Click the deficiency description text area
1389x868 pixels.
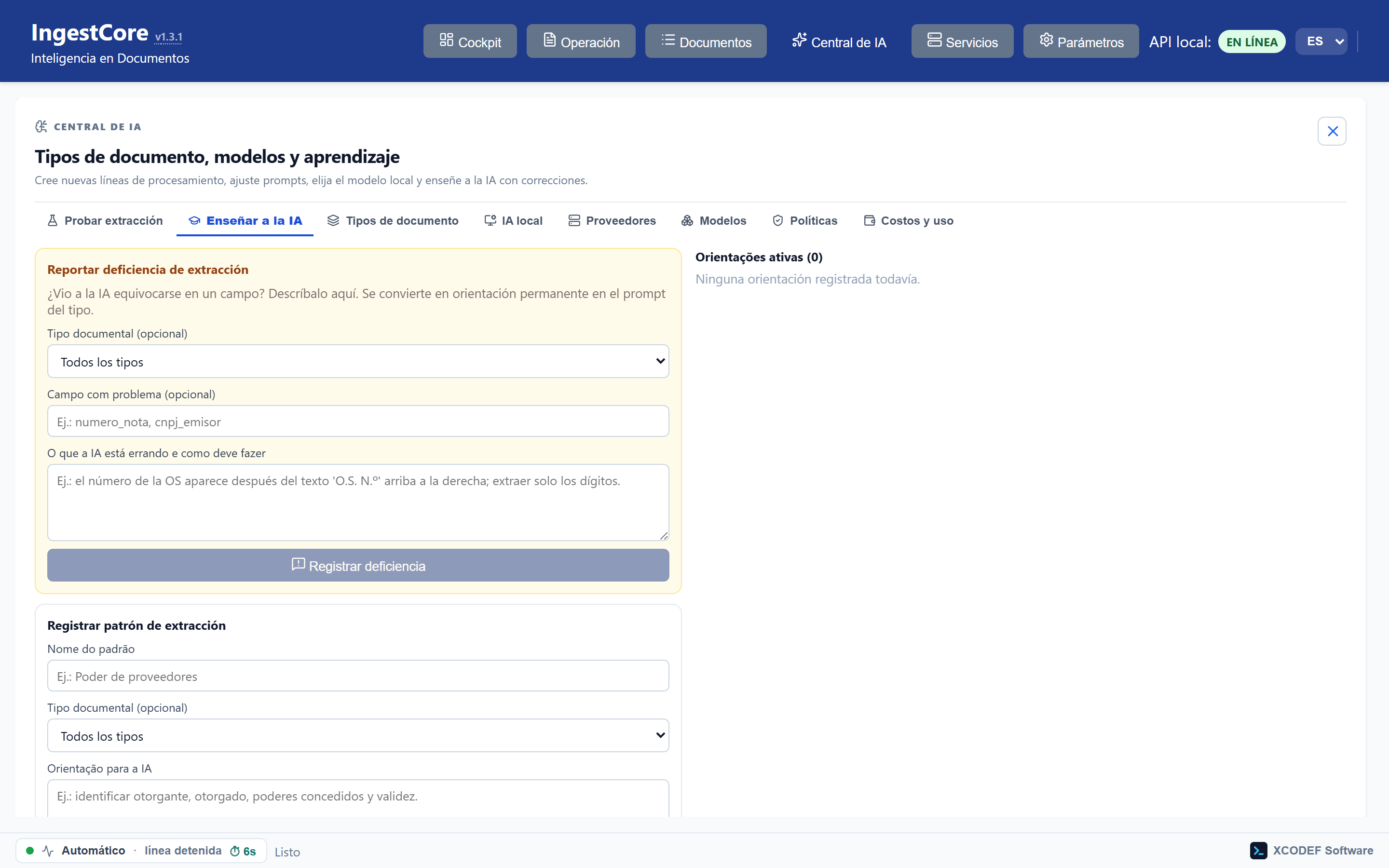358,502
